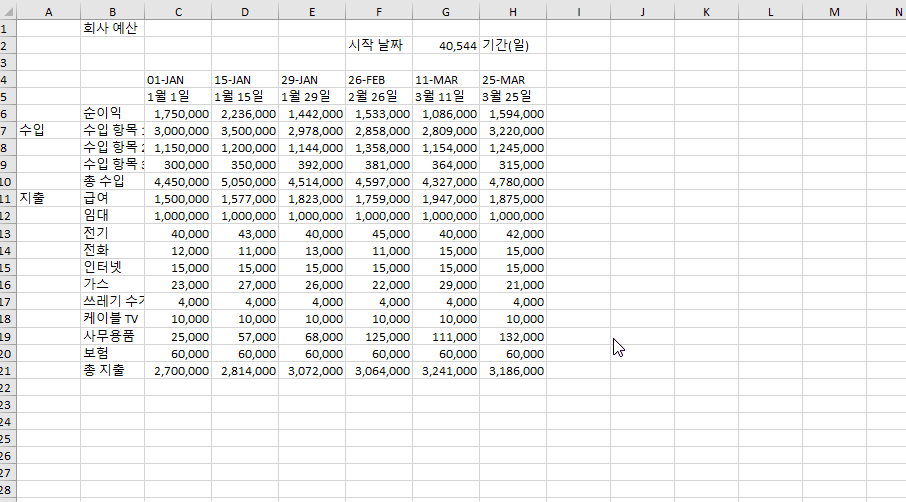Select total income 4,780,000 cell
The image size is (906, 502).
click(513, 182)
